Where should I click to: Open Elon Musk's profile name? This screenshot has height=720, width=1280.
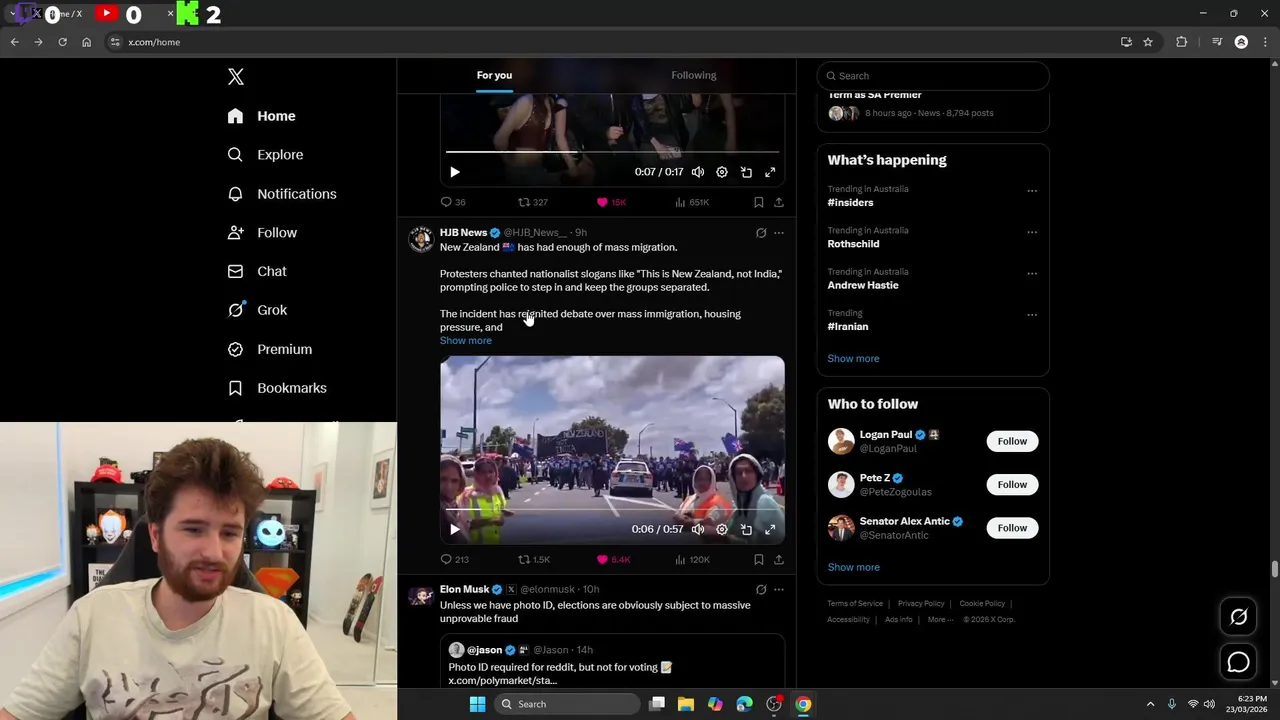coord(465,590)
